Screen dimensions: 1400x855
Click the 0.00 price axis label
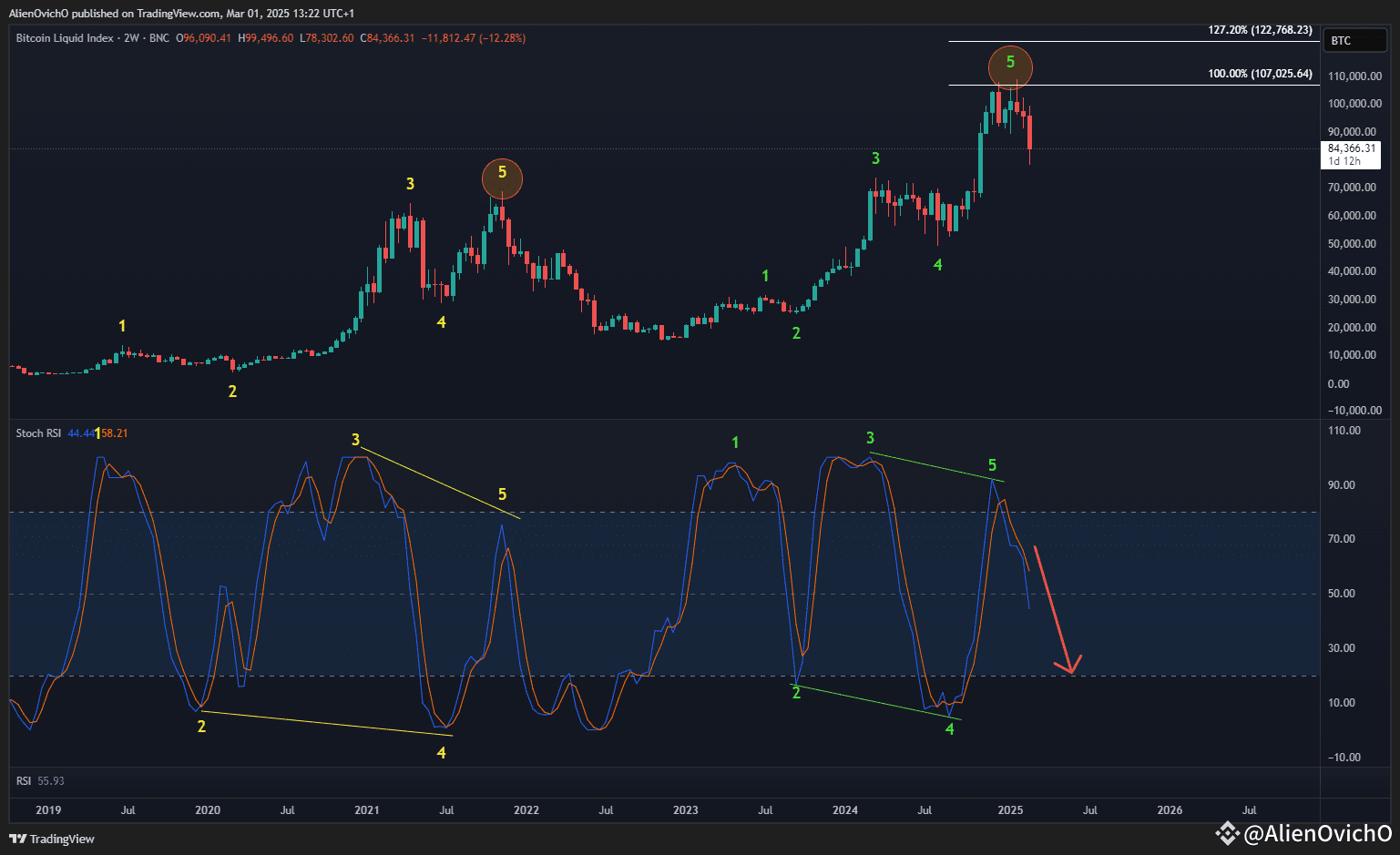point(1339,383)
